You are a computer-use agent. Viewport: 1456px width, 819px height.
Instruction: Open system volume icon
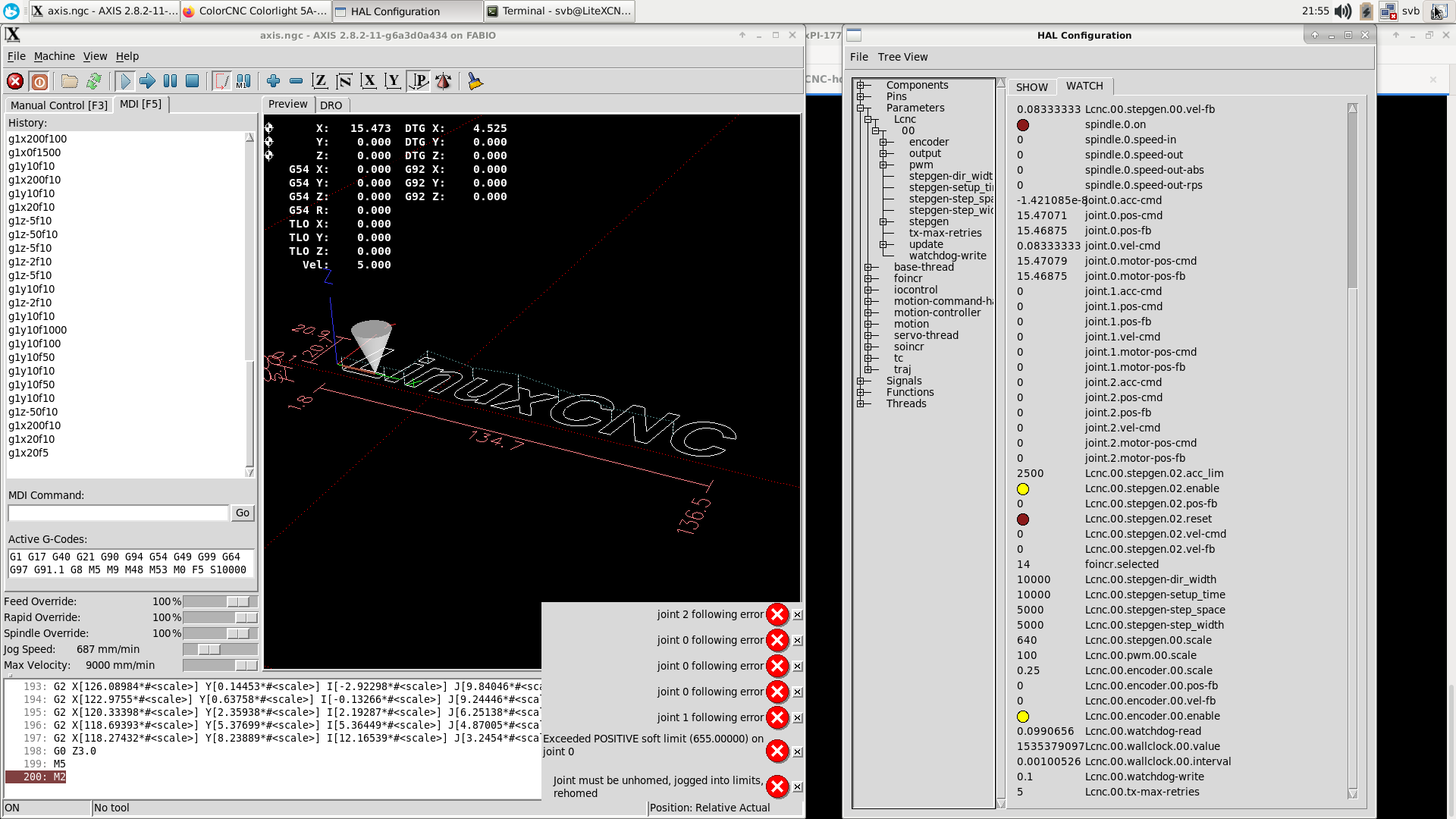tap(1342, 11)
